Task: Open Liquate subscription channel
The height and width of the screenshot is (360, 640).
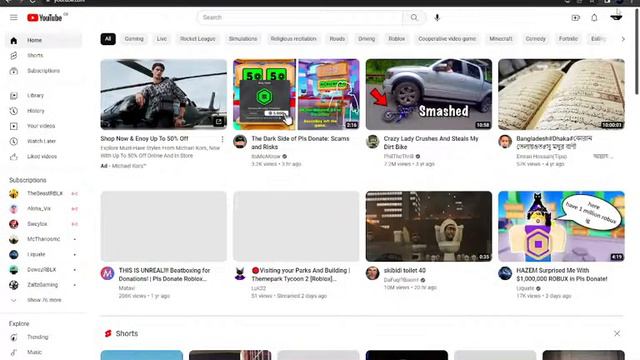Action: tap(43, 255)
